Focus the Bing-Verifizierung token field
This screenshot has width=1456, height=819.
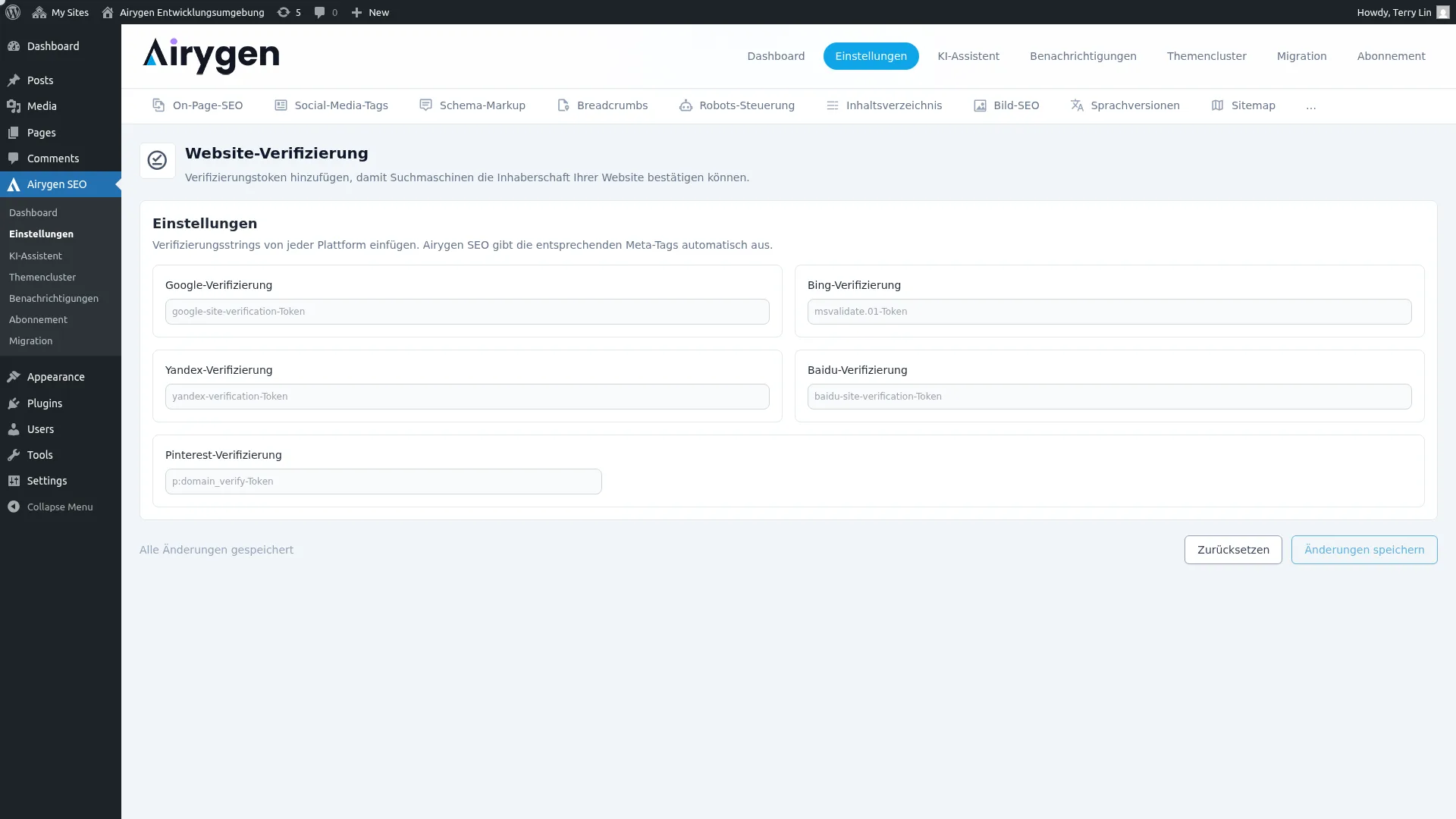click(x=1109, y=312)
